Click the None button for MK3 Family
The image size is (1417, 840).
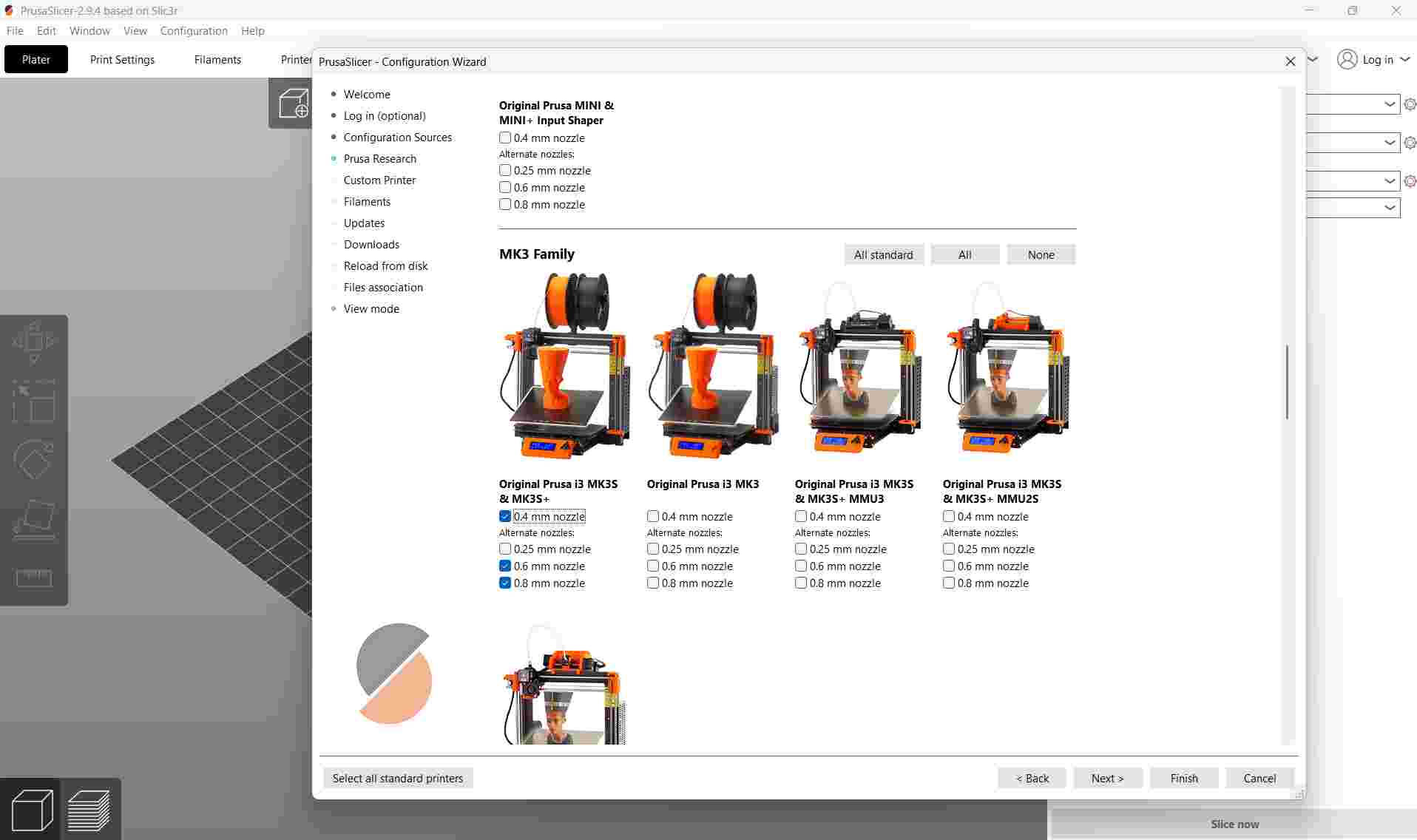tap(1041, 254)
